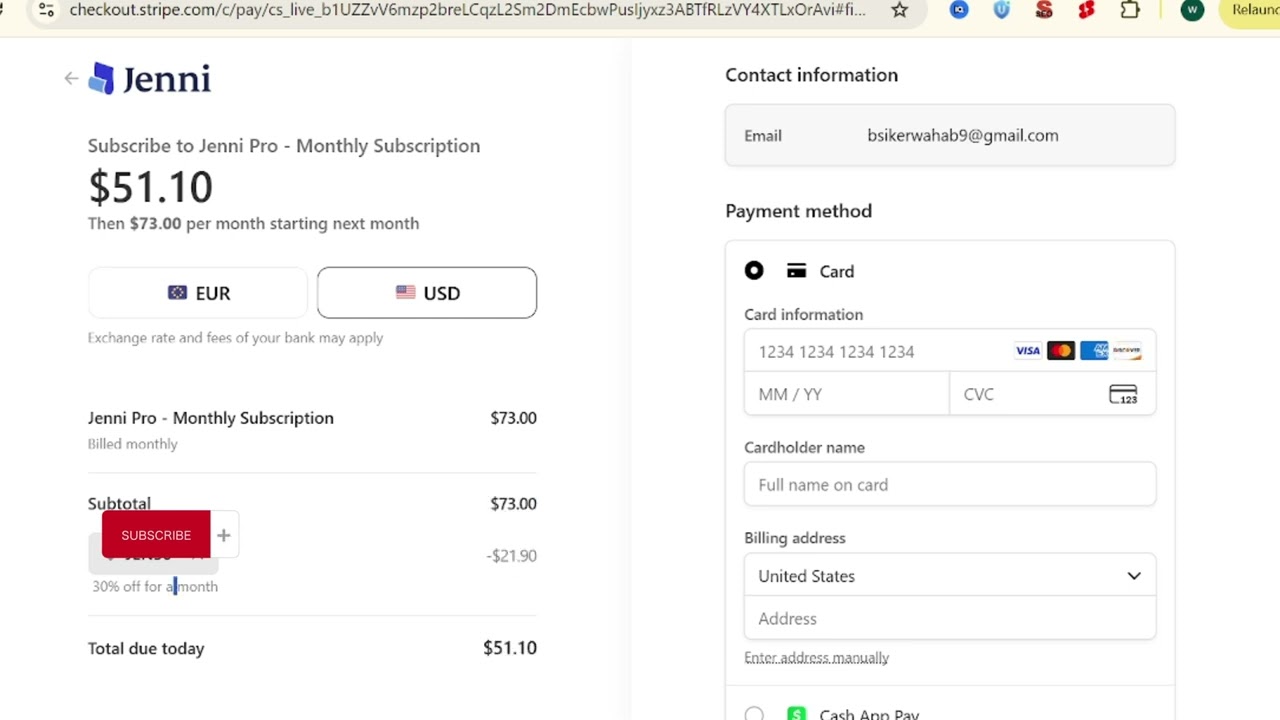Click the American Express brand icon

[1094, 351]
